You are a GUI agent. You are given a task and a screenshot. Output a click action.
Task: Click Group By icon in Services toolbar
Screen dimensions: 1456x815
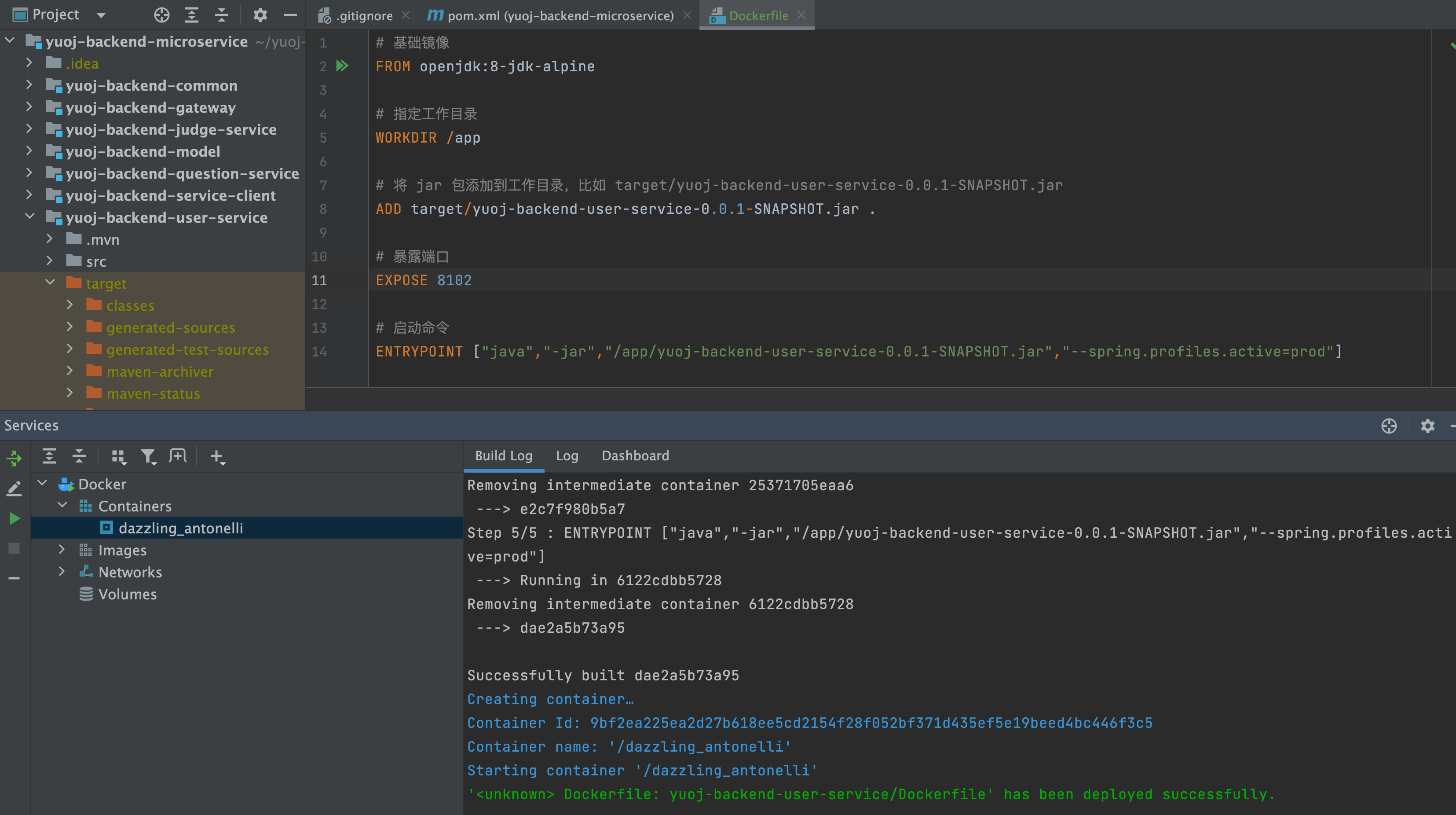118,456
